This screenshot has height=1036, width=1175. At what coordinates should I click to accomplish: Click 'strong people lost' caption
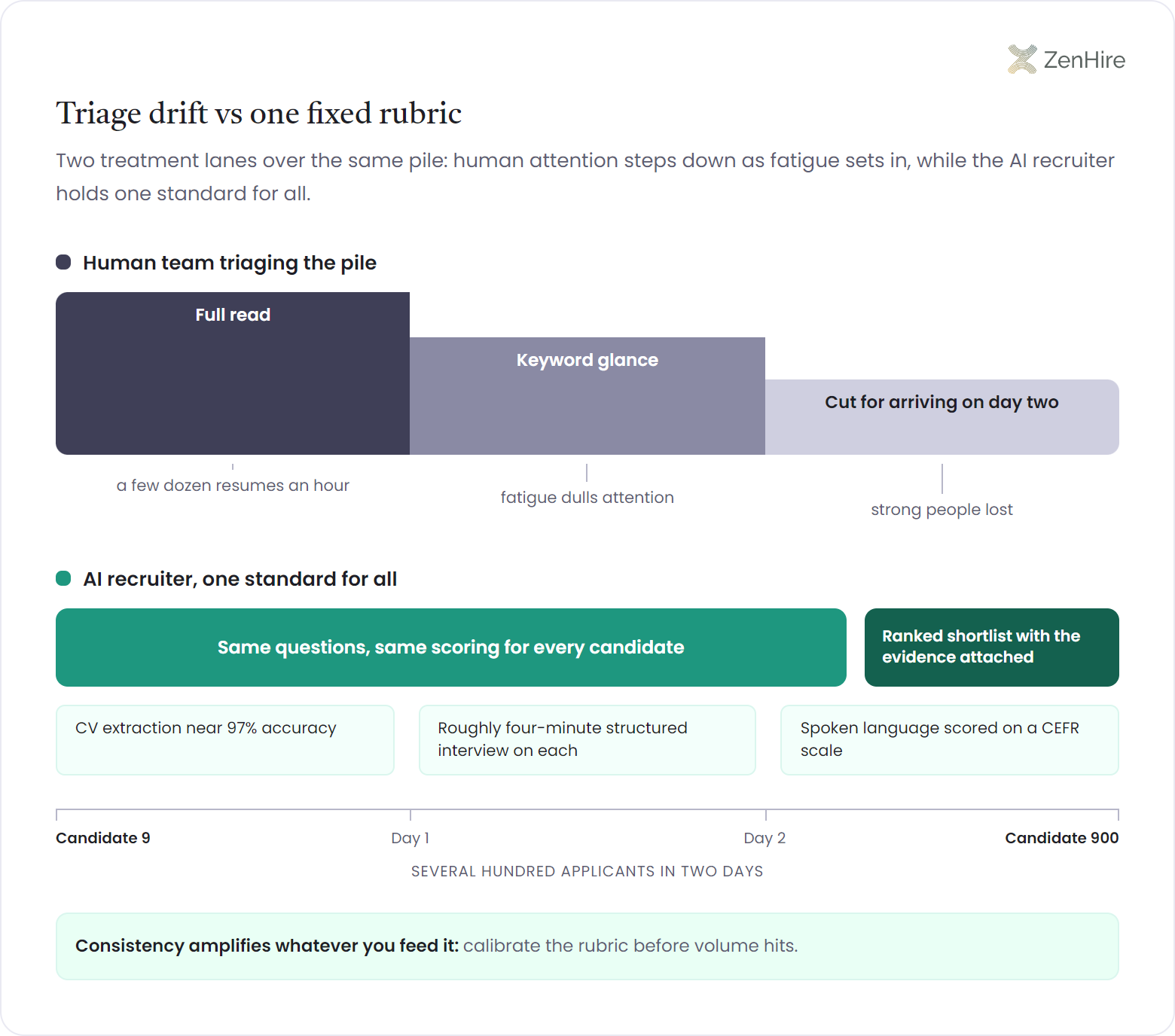click(942, 510)
